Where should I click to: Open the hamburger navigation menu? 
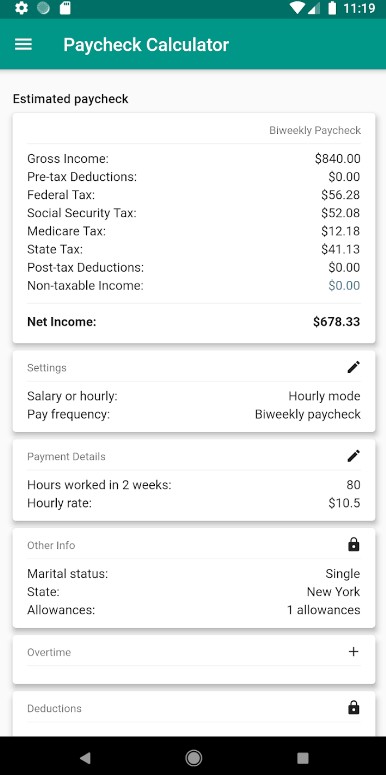point(23,44)
